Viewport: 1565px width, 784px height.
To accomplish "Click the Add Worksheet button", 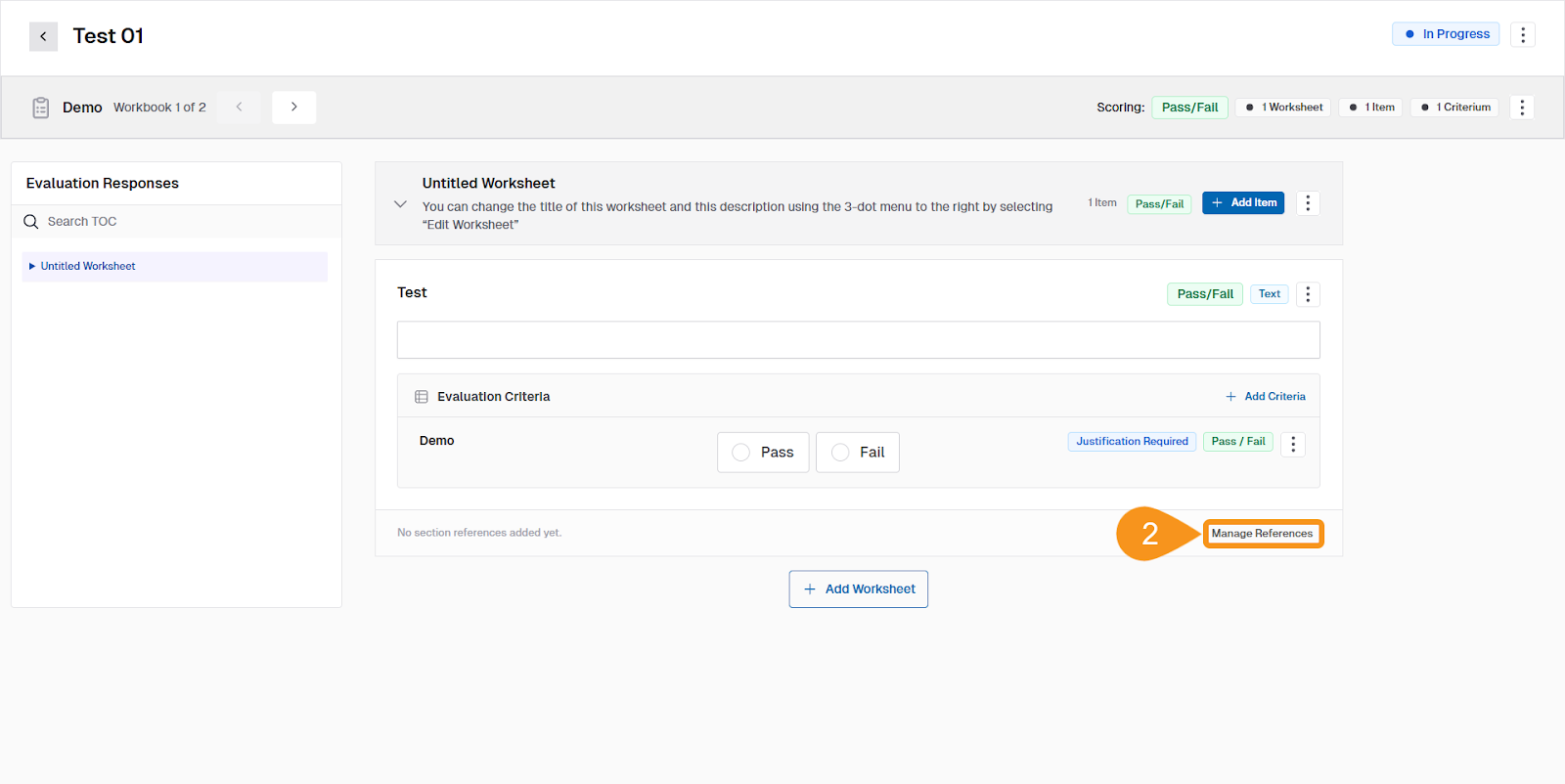I will [858, 589].
